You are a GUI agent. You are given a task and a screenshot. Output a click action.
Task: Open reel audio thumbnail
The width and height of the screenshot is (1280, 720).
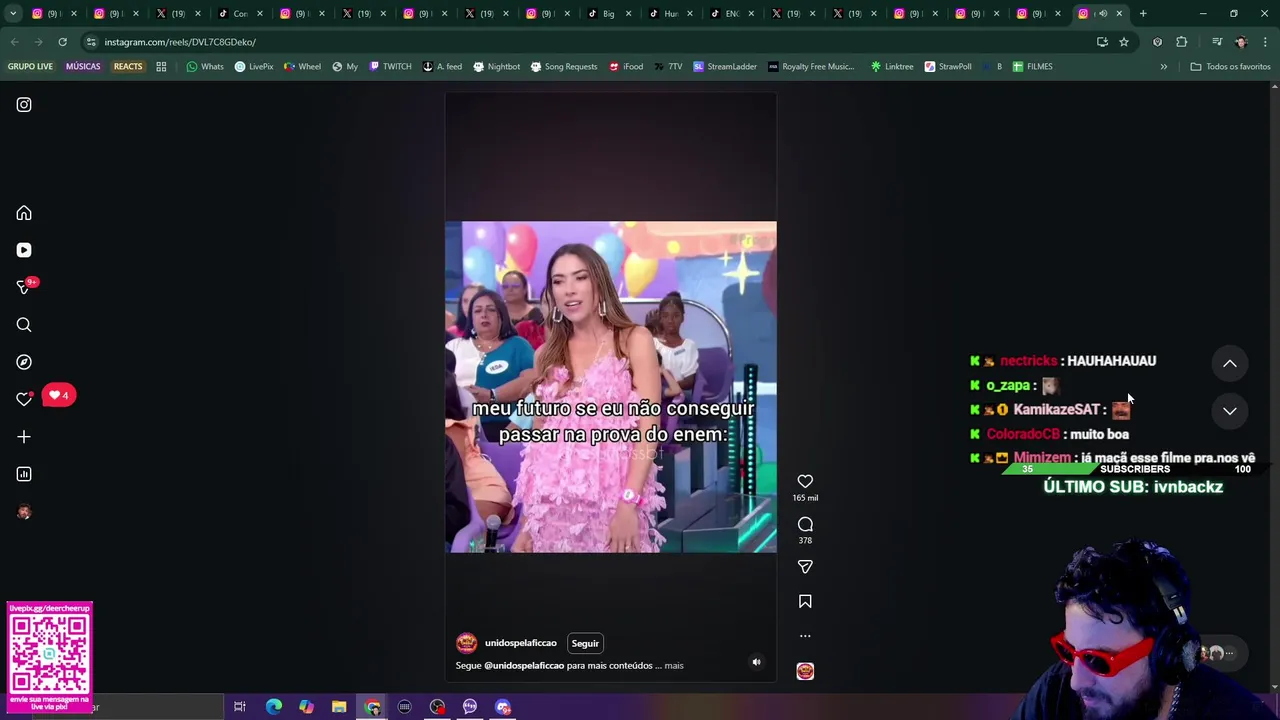coord(805,671)
